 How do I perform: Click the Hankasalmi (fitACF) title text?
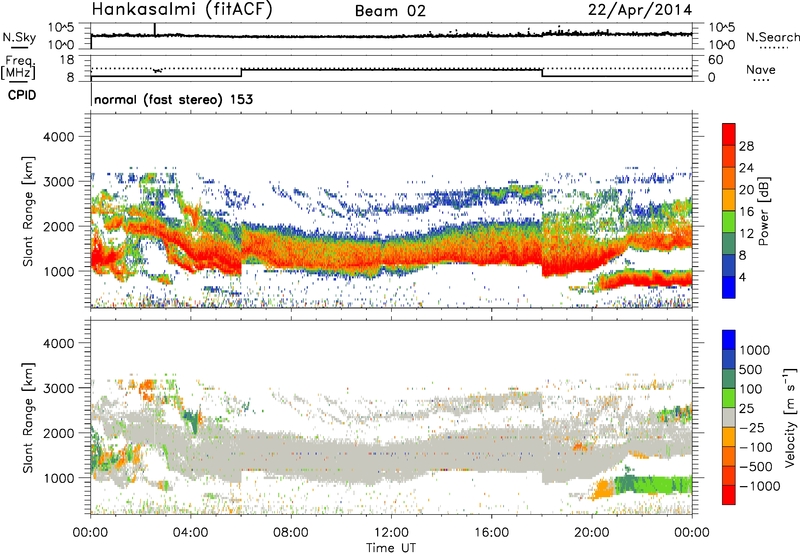182,10
